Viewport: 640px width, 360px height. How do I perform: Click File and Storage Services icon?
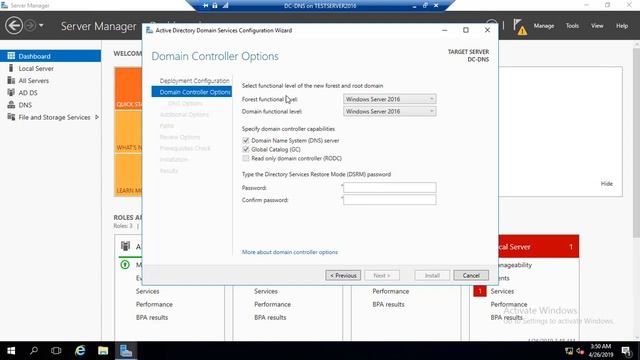click(x=11, y=117)
